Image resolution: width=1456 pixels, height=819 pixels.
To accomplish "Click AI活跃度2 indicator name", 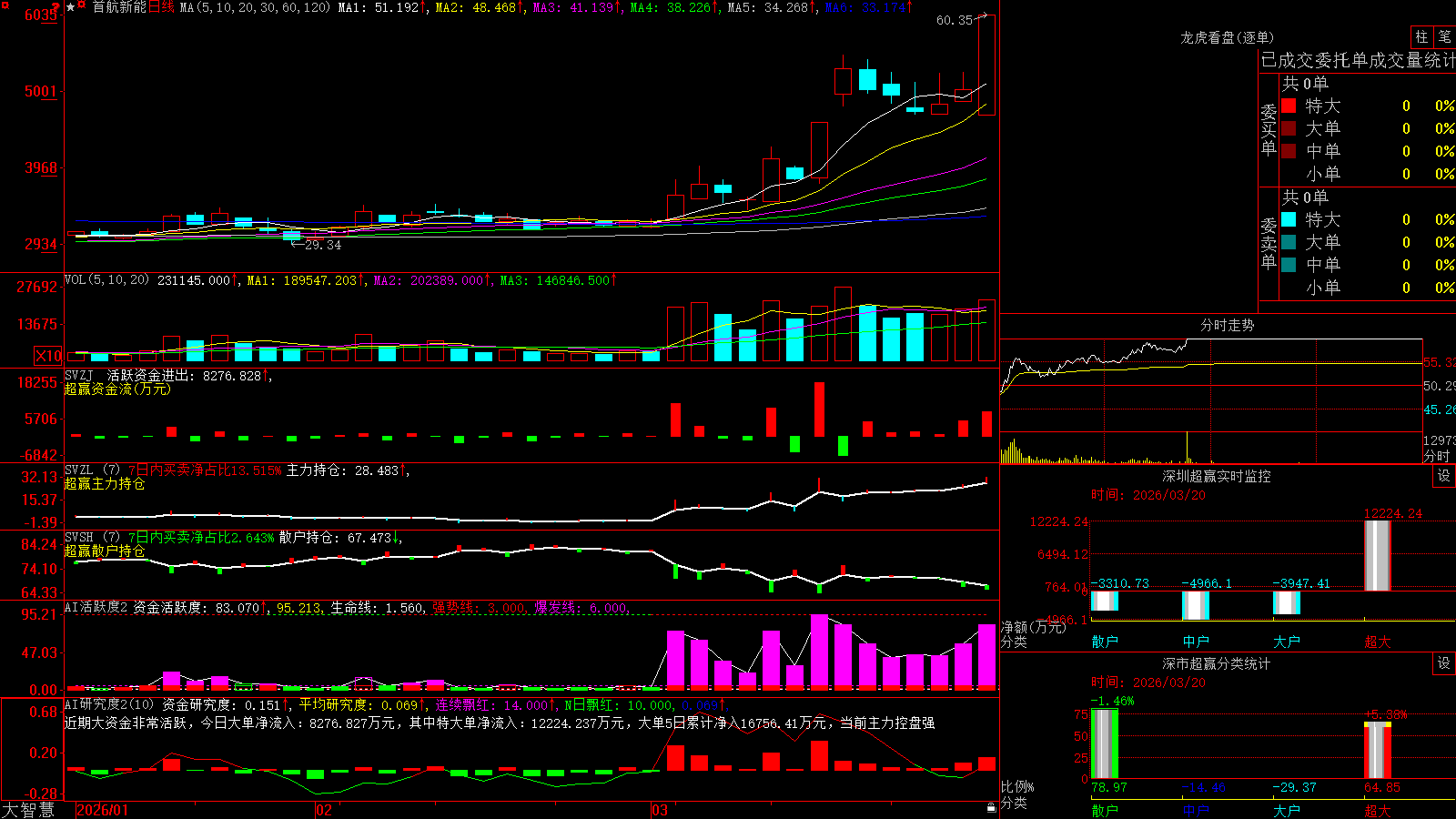I will point(96,607).
